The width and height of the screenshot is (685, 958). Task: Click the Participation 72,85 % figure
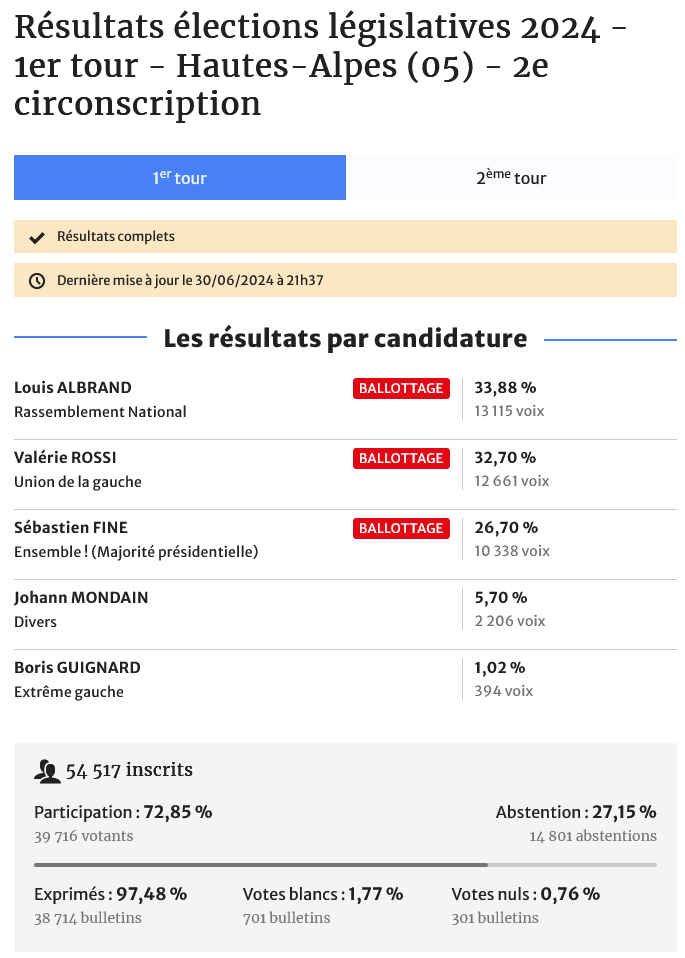tap(123, 812)
